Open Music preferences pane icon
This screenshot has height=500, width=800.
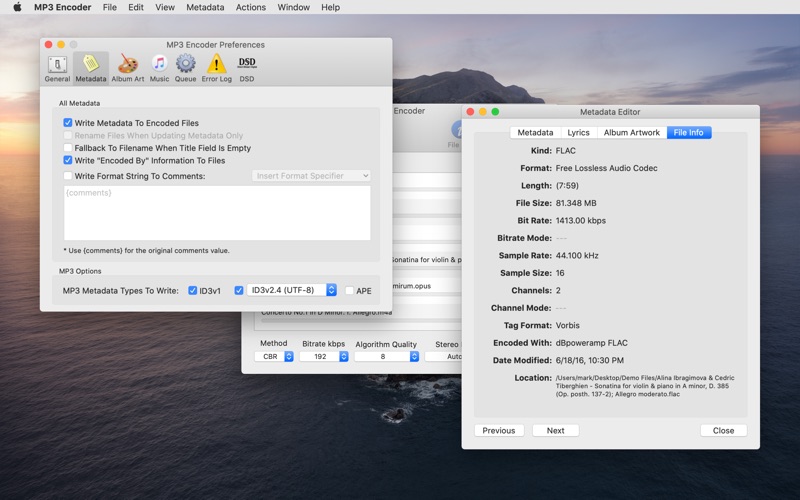[159, 68]
